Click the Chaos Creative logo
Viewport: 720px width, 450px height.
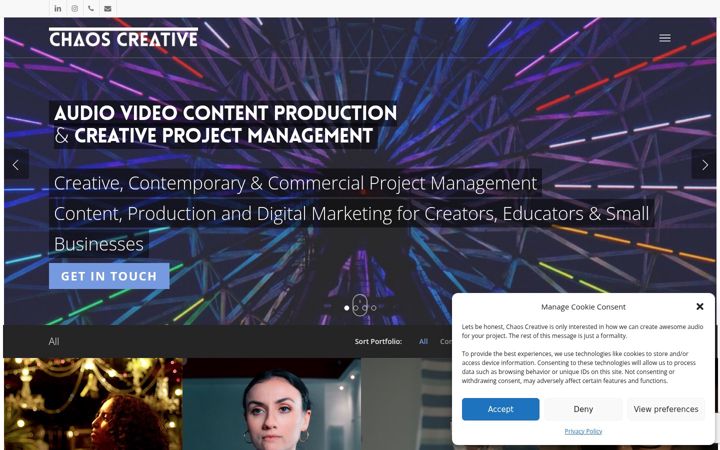tap(123, 37)
